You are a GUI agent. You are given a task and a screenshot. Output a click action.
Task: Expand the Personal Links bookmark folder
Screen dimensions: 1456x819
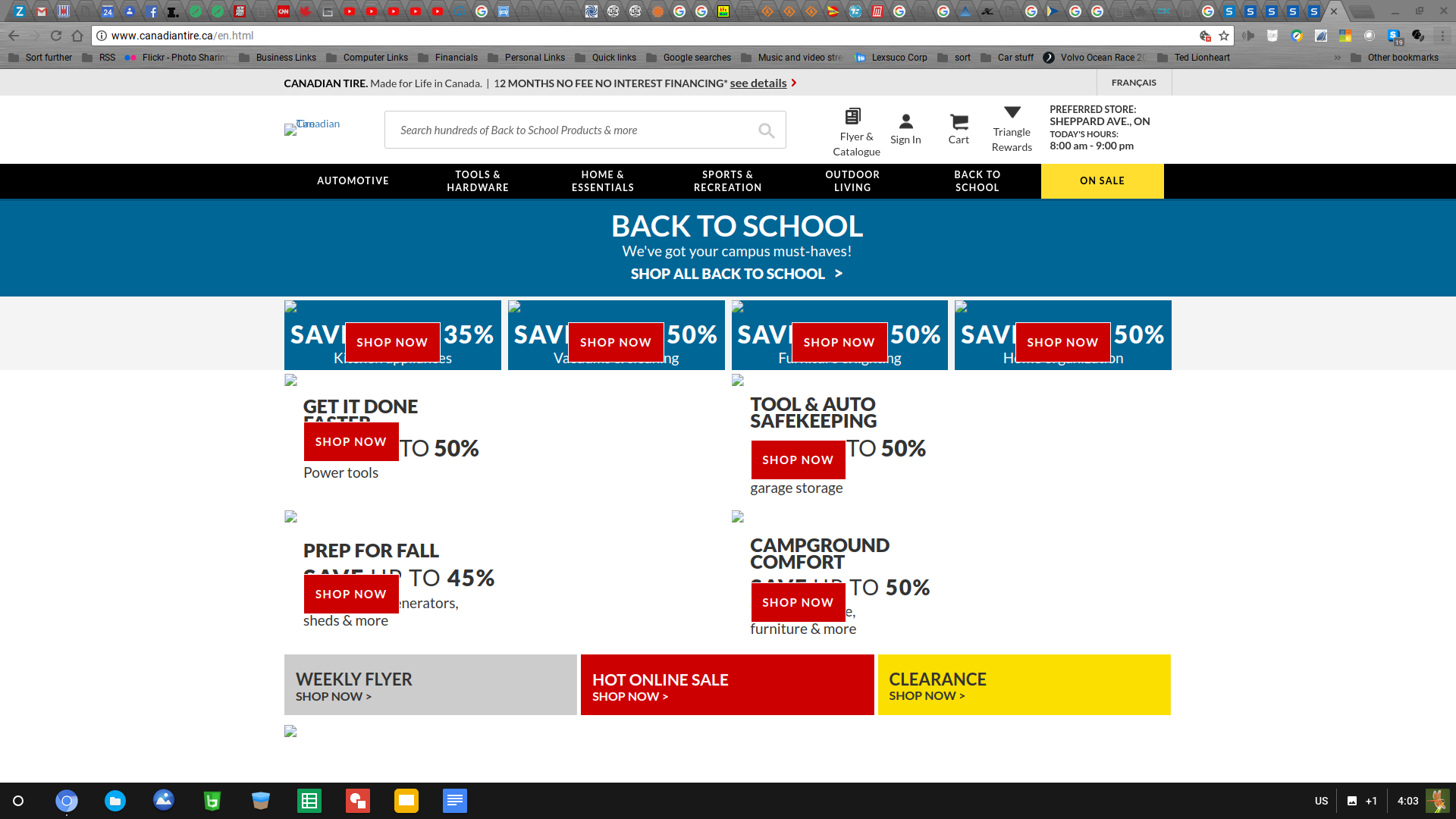526,58
